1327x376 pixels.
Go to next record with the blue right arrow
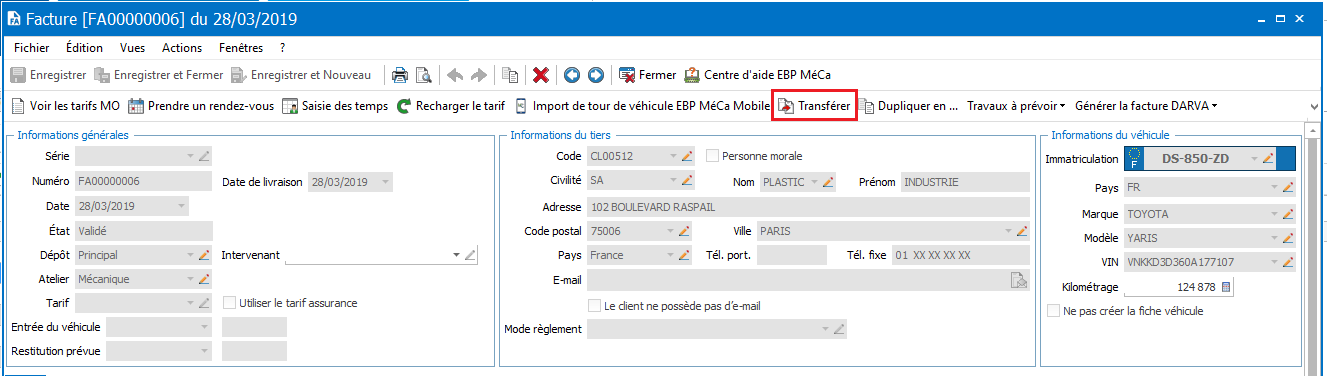[596, 75]
